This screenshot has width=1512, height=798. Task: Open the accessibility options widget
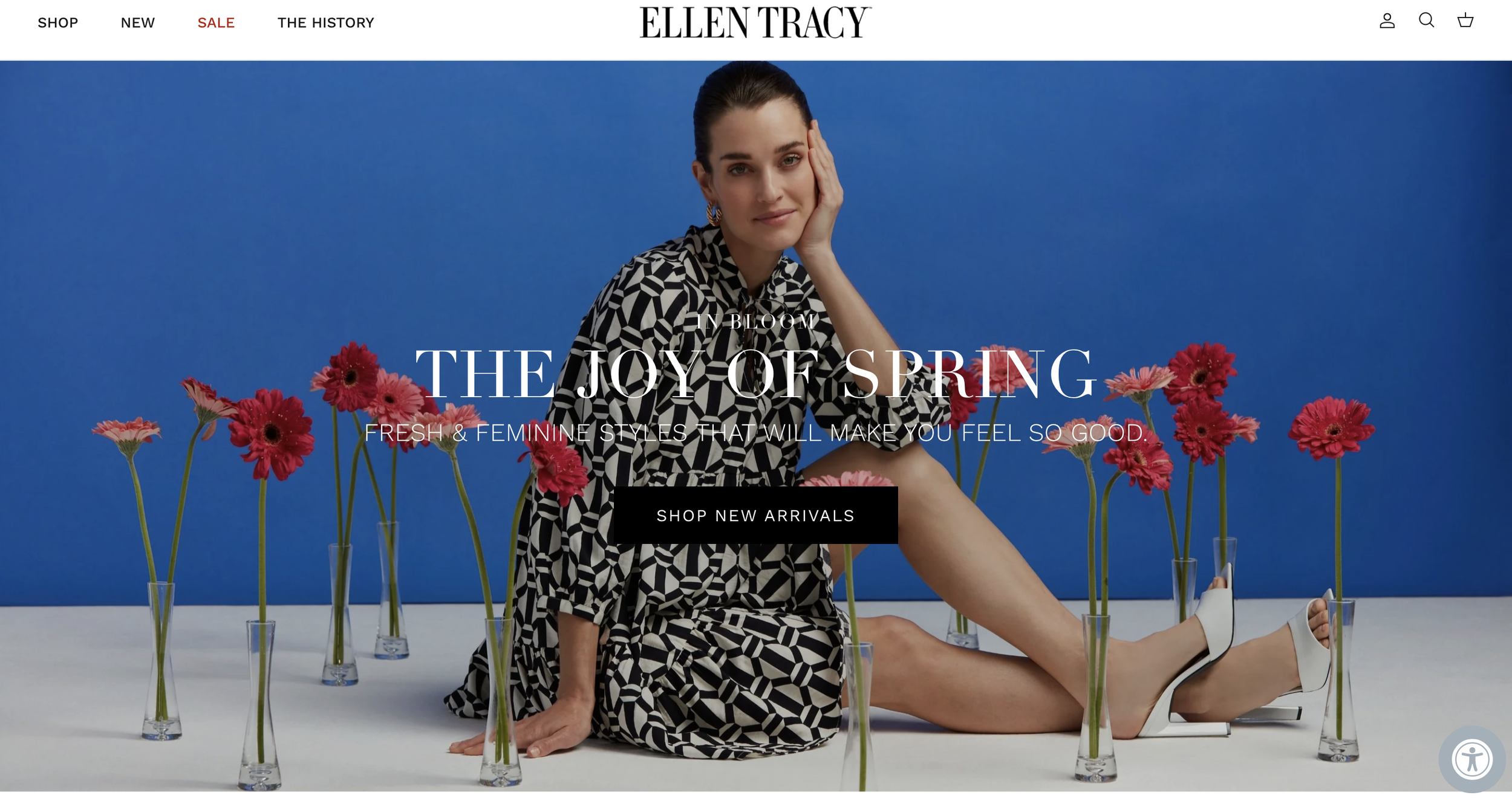pos(1472,759)
